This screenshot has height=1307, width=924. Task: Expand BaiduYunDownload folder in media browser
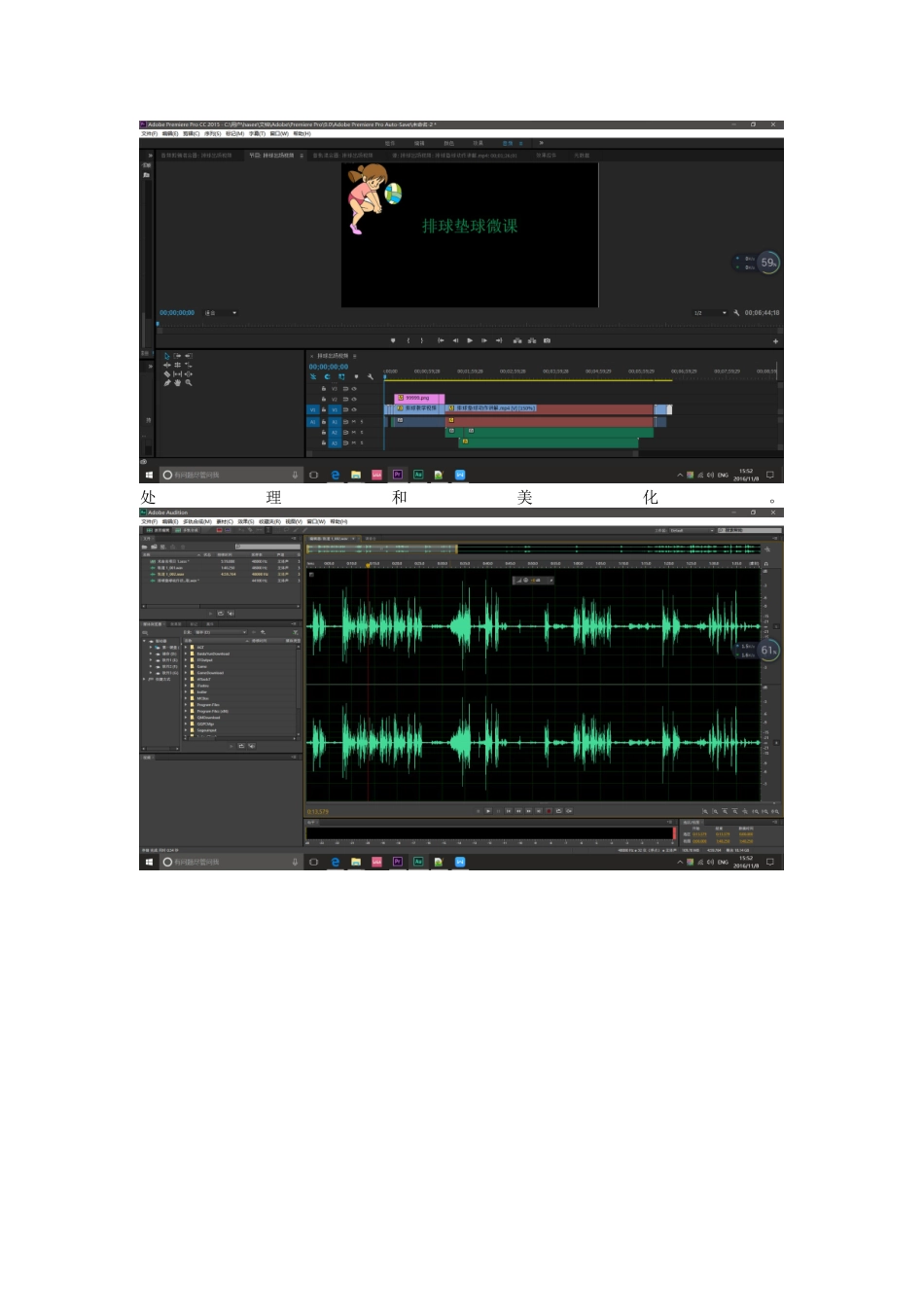click(186, 653)
